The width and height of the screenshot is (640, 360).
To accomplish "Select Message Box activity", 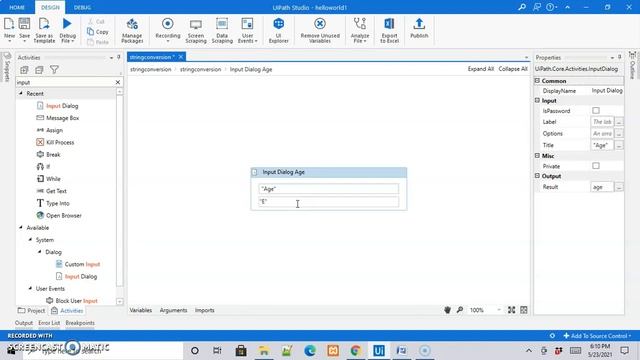I will coord(62,118).
